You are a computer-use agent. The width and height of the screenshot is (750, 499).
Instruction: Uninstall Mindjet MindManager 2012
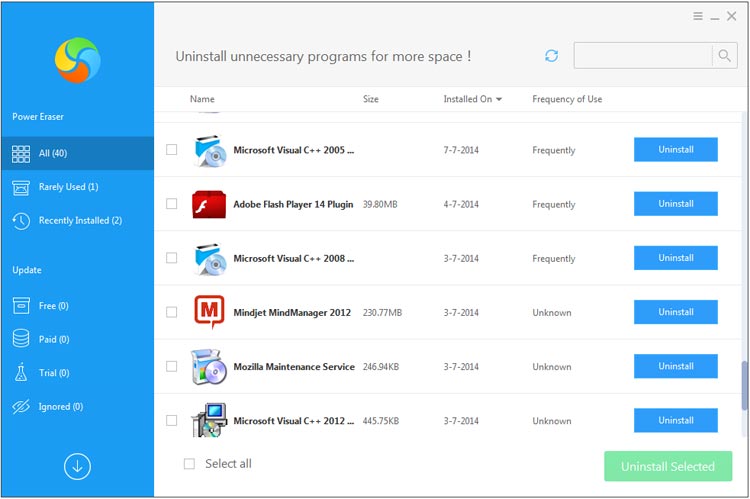[x=675, y=312]
